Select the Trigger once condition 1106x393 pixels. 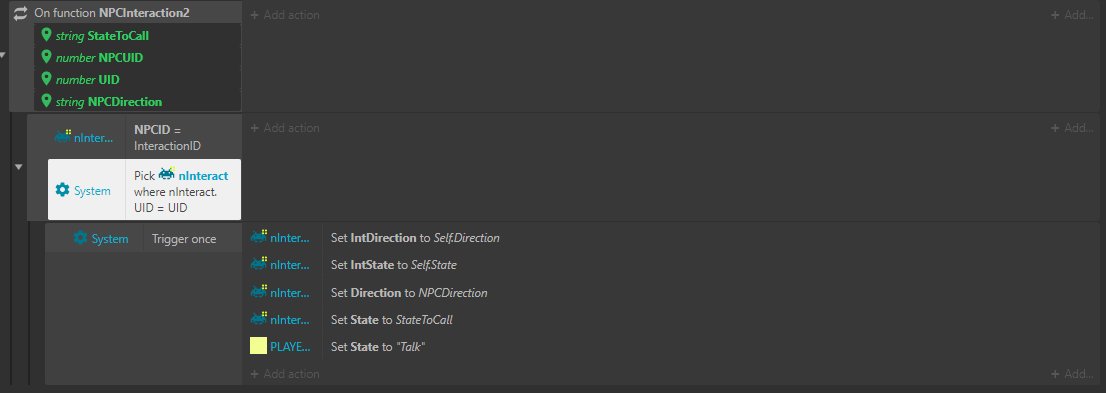(x=184, y=238)
